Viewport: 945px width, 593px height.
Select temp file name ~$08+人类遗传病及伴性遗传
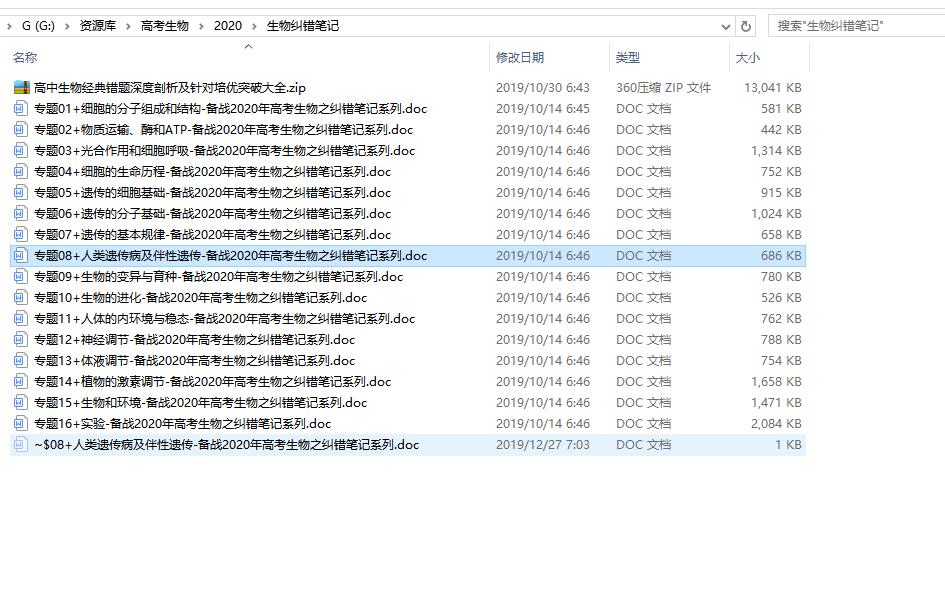[226, 445]
